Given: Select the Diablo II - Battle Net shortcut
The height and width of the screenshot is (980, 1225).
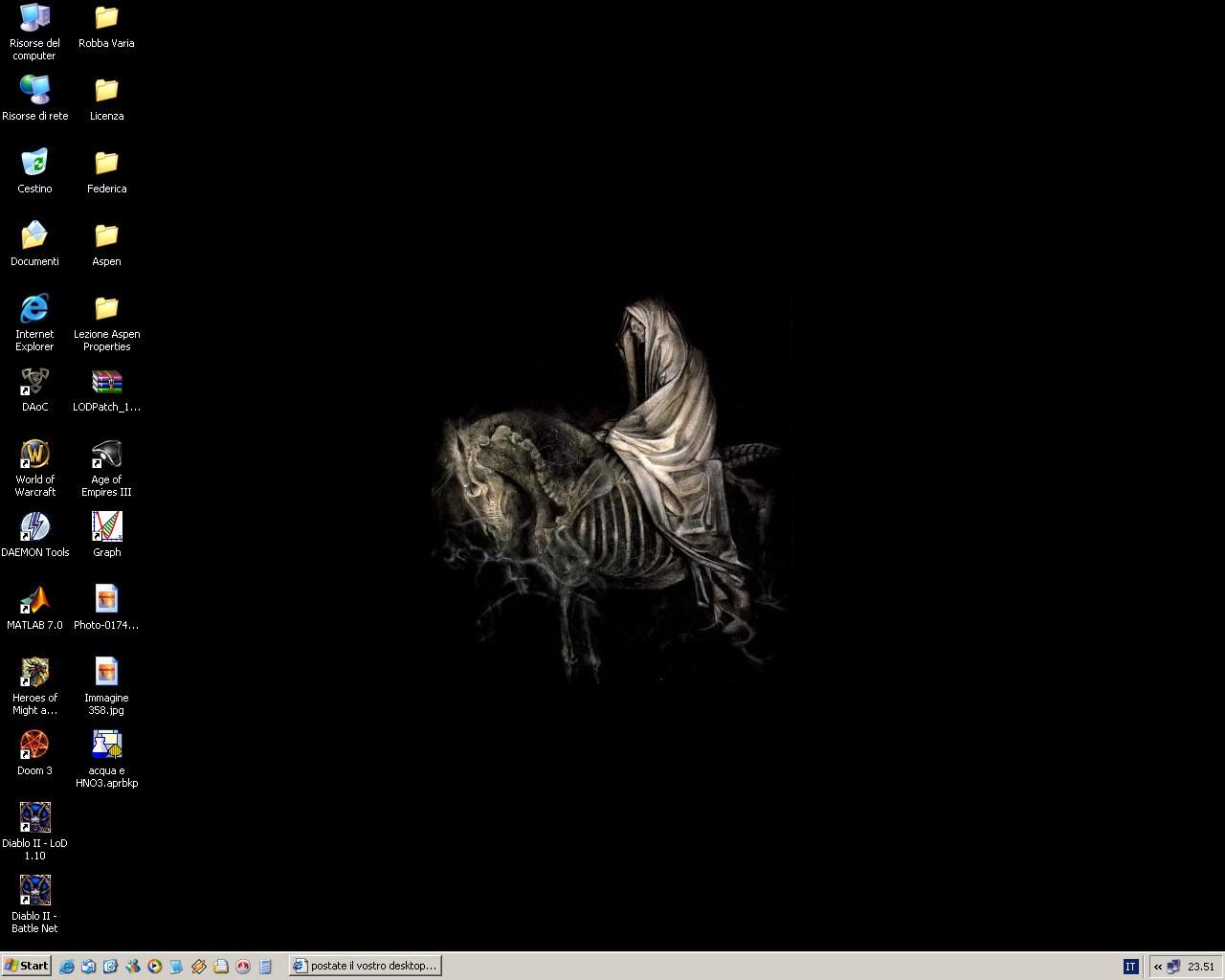Looking at the screenshot, I should pyautogui.click(x=34, y=904).
